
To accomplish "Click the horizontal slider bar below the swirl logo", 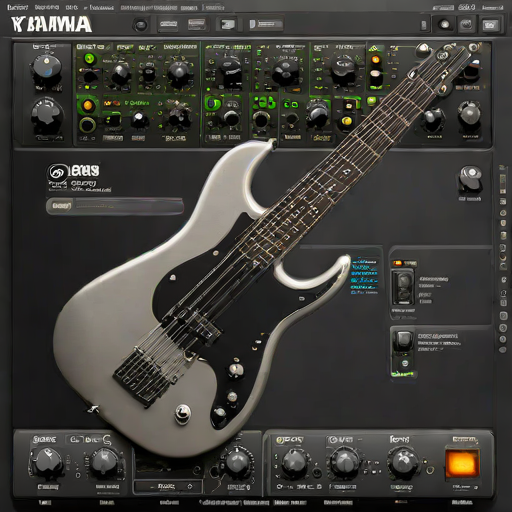I will [x=115, y=206].
